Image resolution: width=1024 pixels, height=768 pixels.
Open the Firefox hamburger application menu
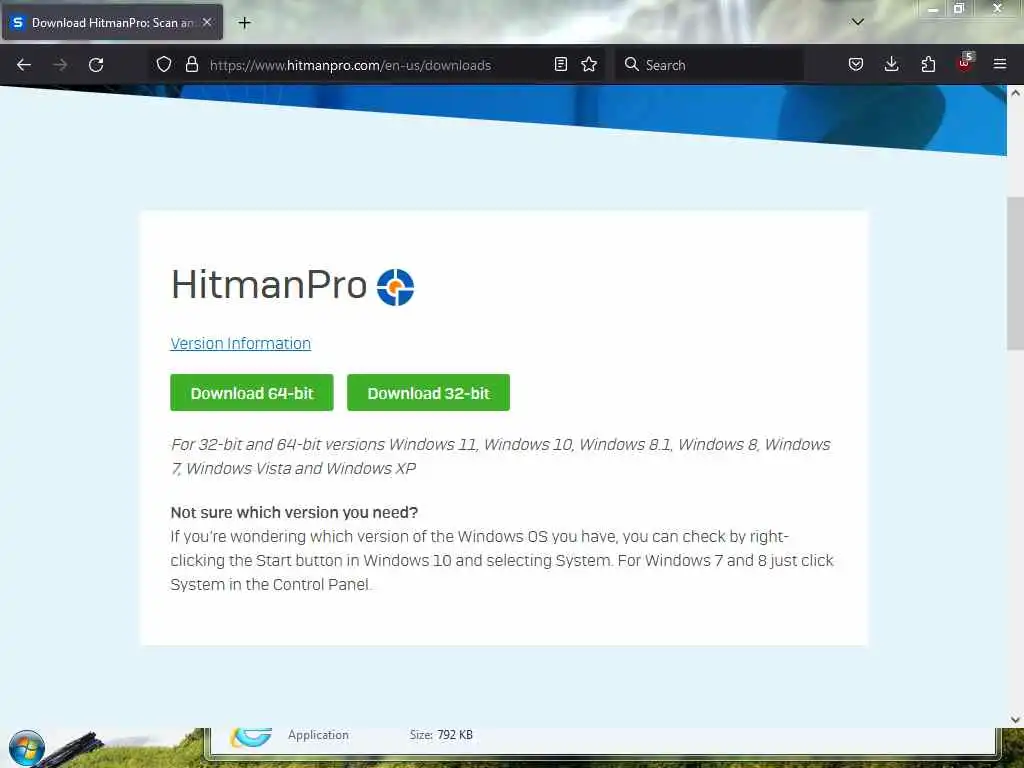tap(1000, 64)
